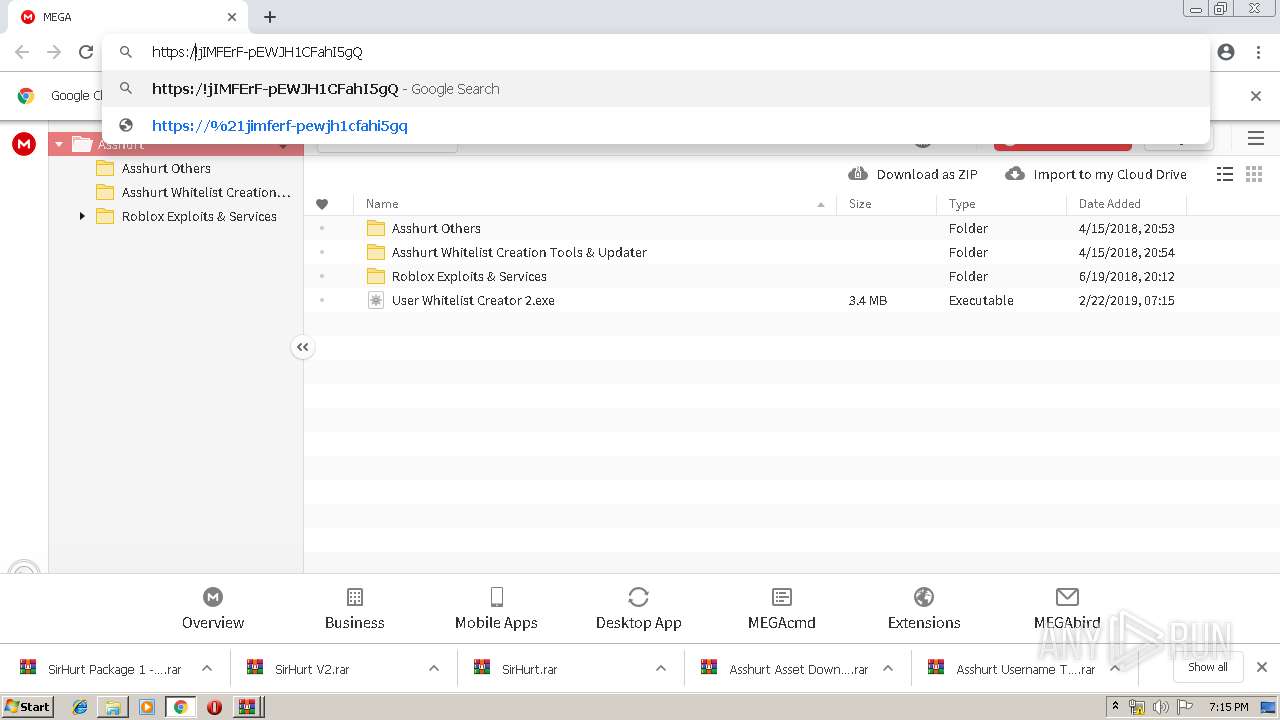Open Internet Explorer from the taskbar

(x=80, y=707)
